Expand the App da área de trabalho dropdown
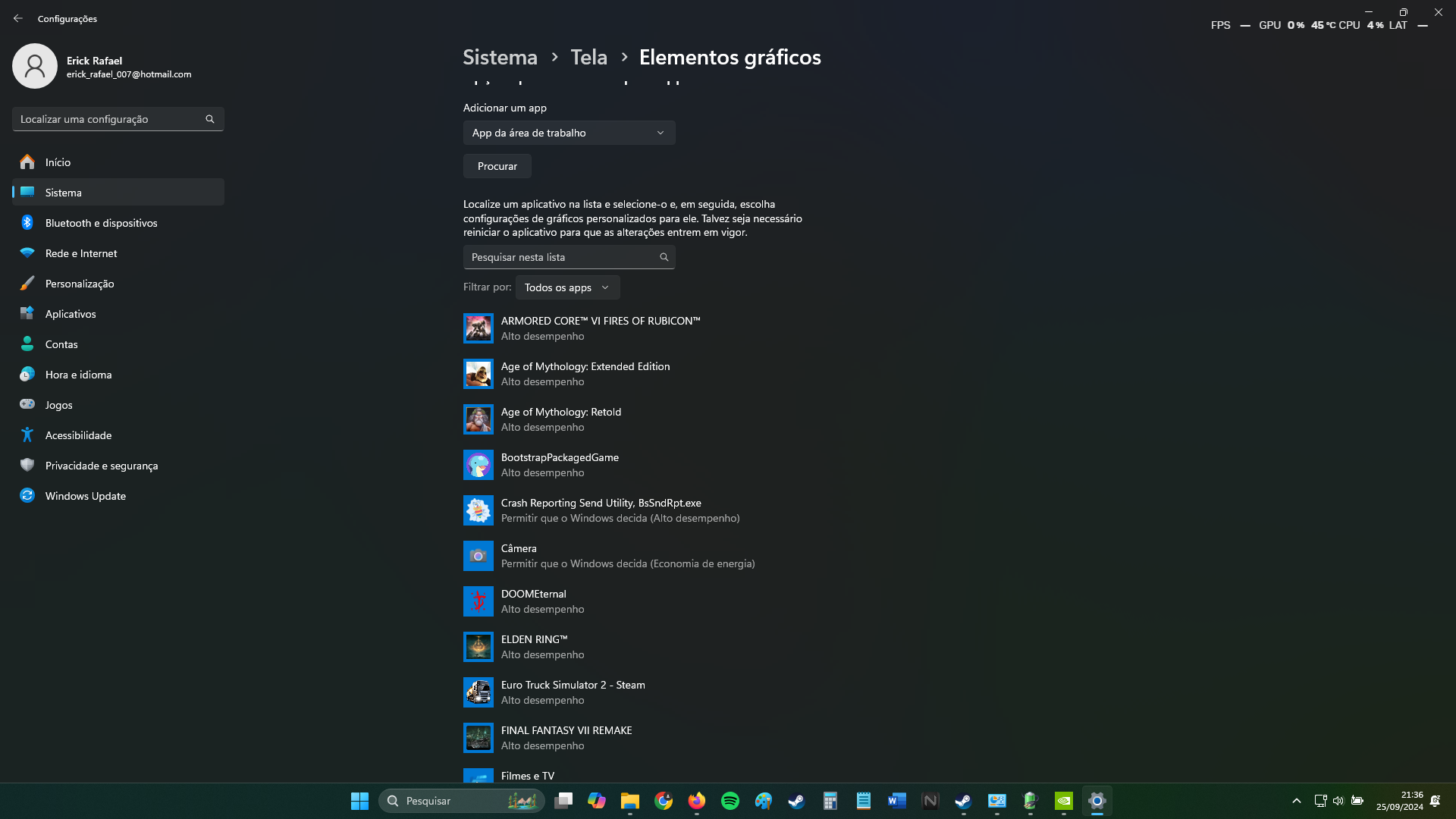 coord(570,133)
